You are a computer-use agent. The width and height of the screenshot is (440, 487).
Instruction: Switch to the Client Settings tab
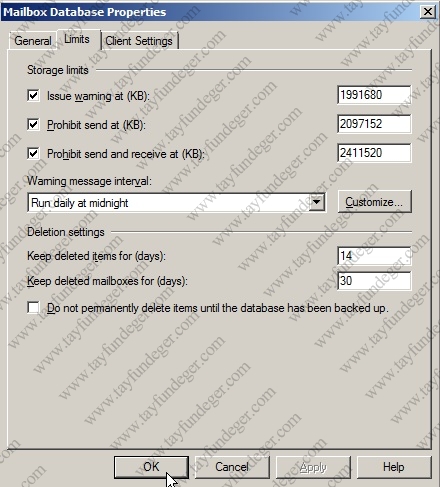pyautogui.click(x=139, y=41)
